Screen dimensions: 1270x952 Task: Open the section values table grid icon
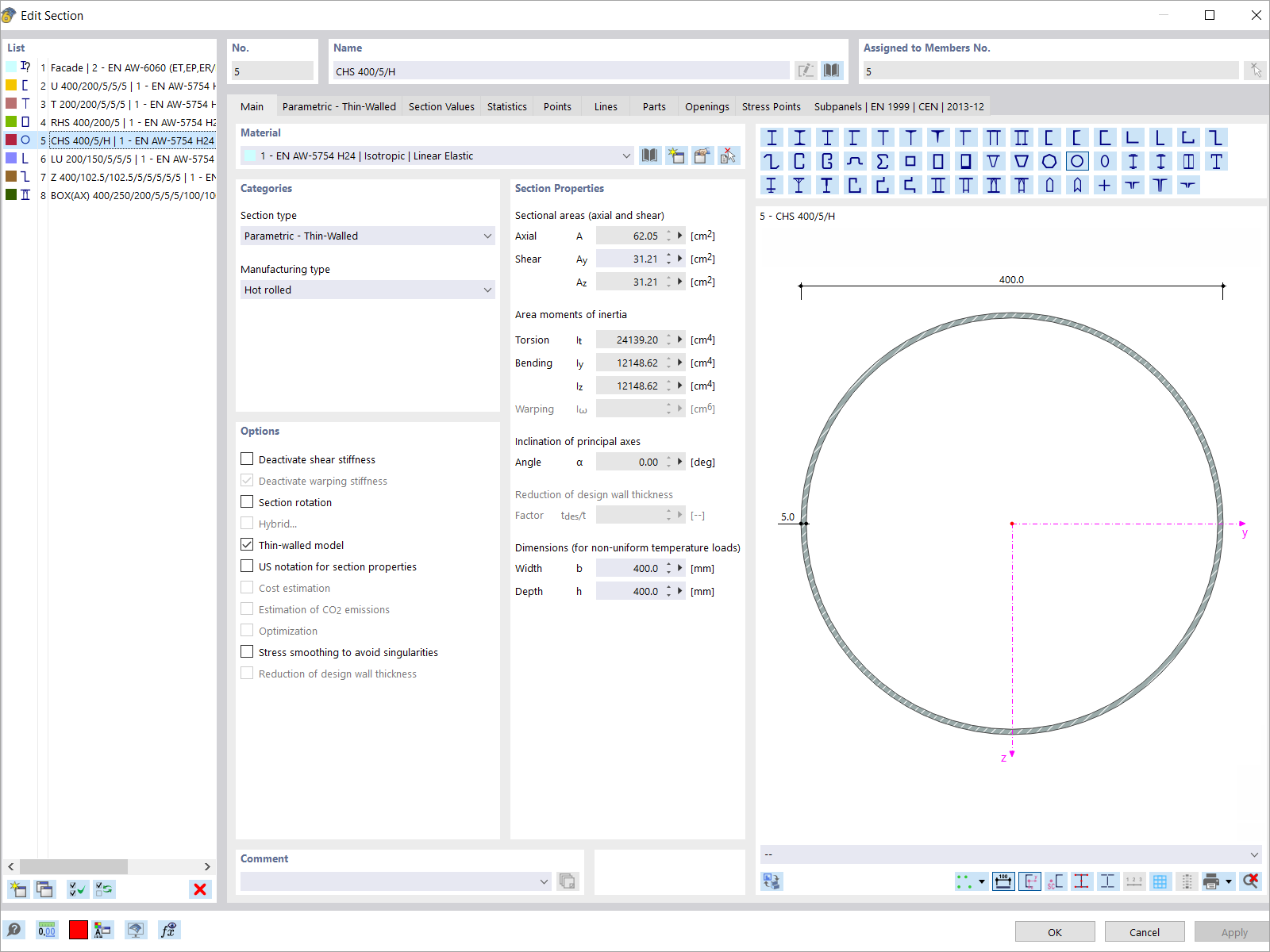pyautogui.click(x=1160, y=881)
